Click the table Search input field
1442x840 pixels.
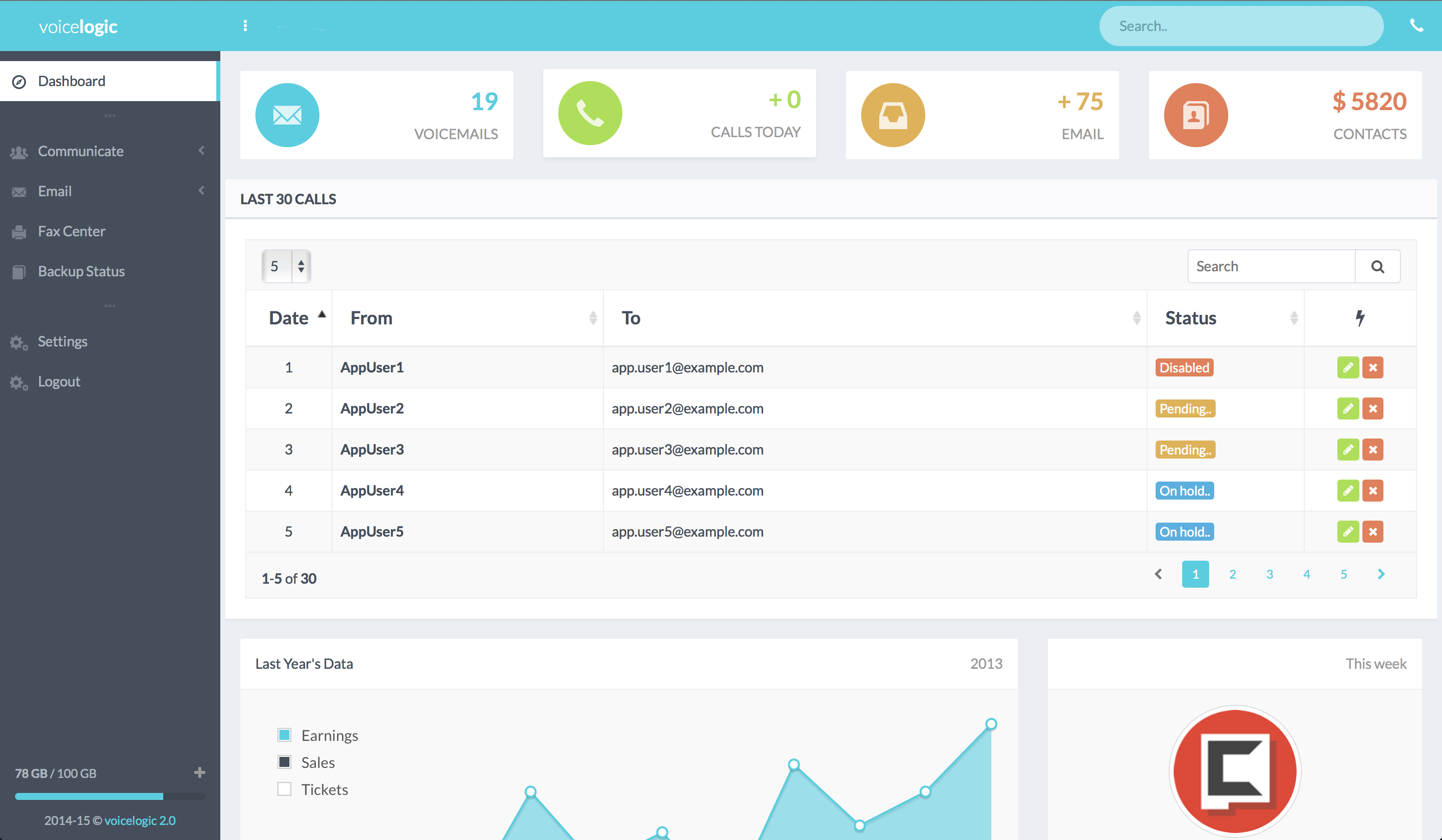1271,267
